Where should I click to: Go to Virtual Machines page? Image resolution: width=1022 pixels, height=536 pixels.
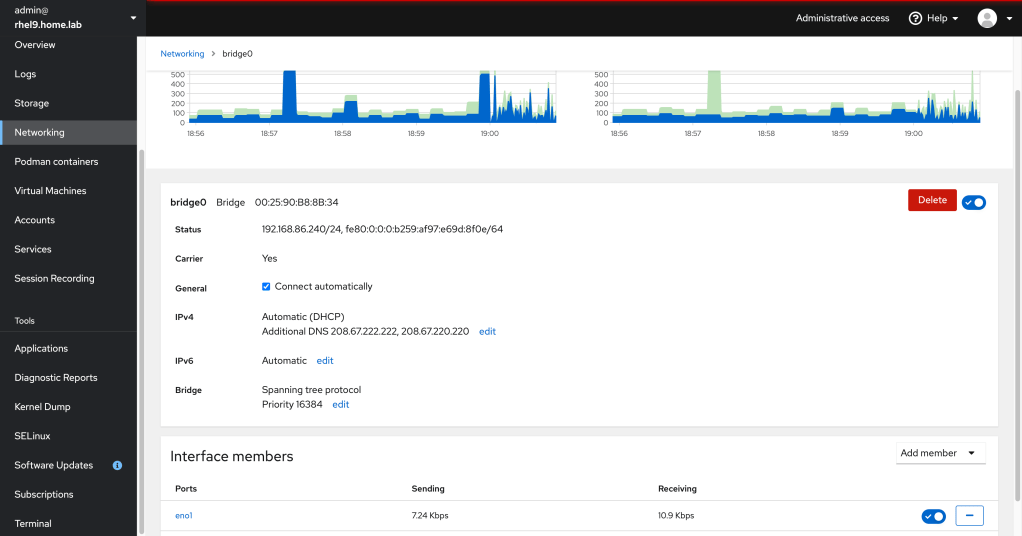pyautogui.click(x=50, y=190)
